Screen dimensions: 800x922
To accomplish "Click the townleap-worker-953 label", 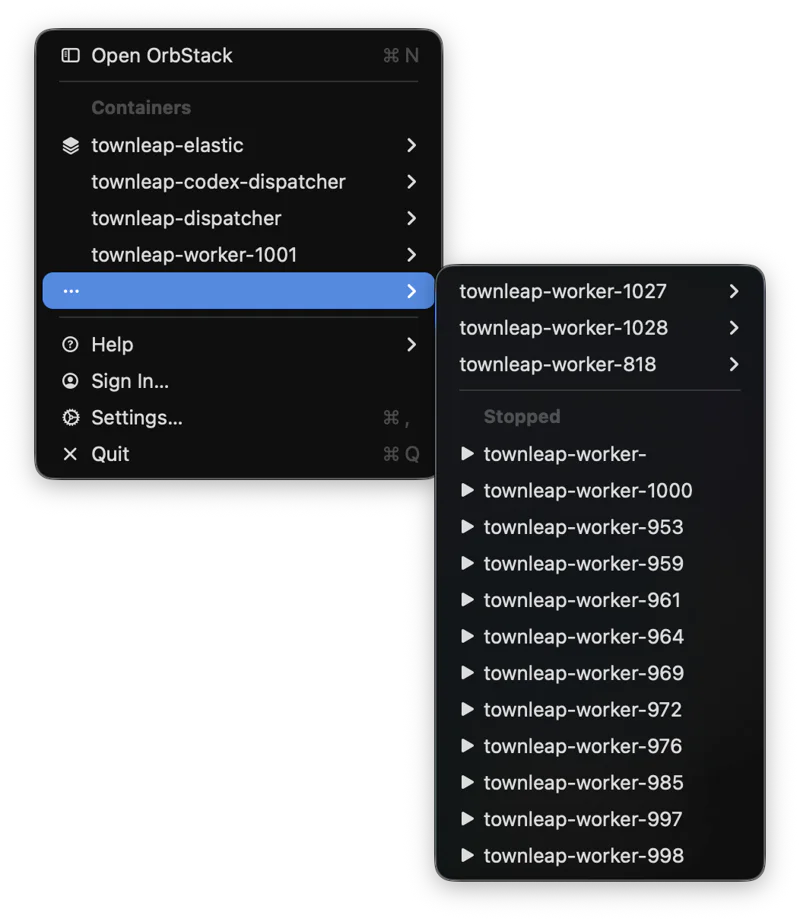I will pyautogui.click(x=584, y=527).
